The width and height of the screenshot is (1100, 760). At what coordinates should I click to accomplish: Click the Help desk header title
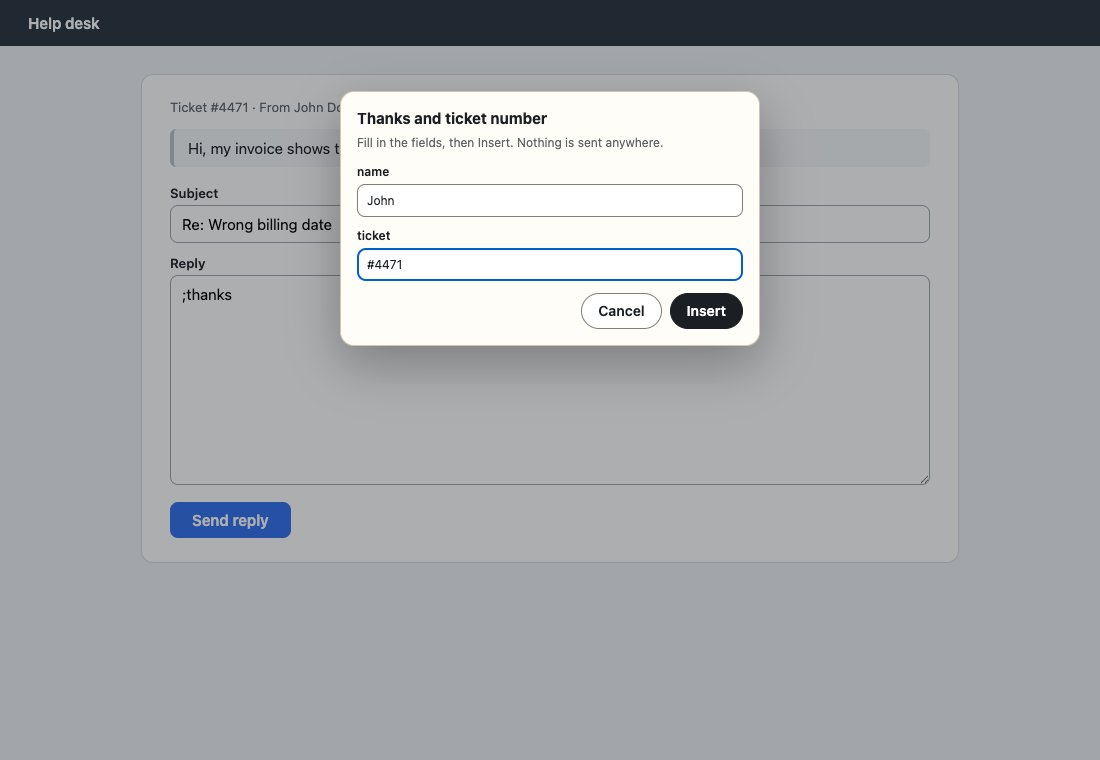point(64,23)
